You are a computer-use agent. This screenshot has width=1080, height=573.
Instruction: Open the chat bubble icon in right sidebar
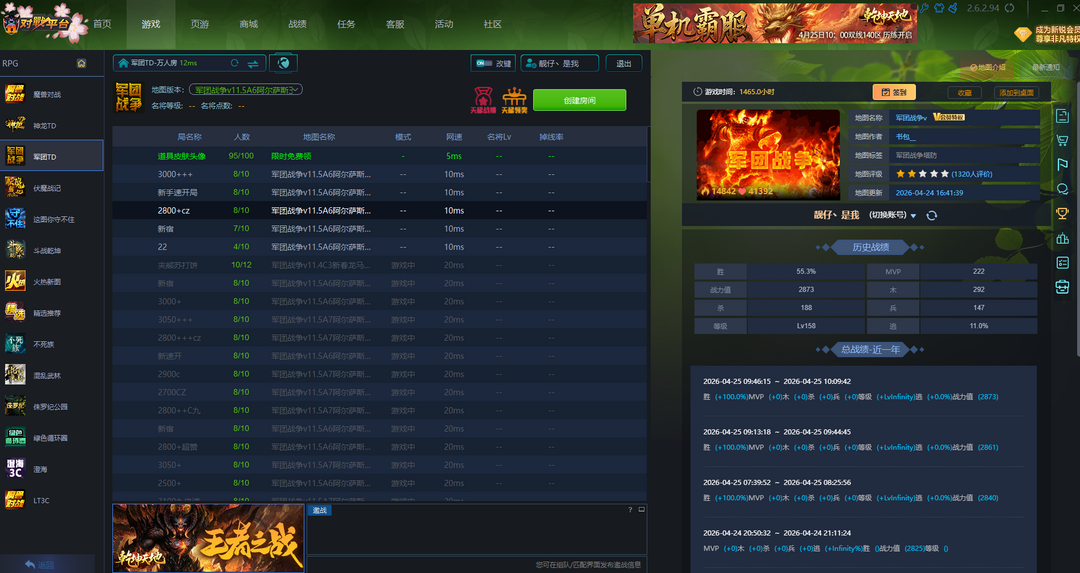(x=1062, y=189)
